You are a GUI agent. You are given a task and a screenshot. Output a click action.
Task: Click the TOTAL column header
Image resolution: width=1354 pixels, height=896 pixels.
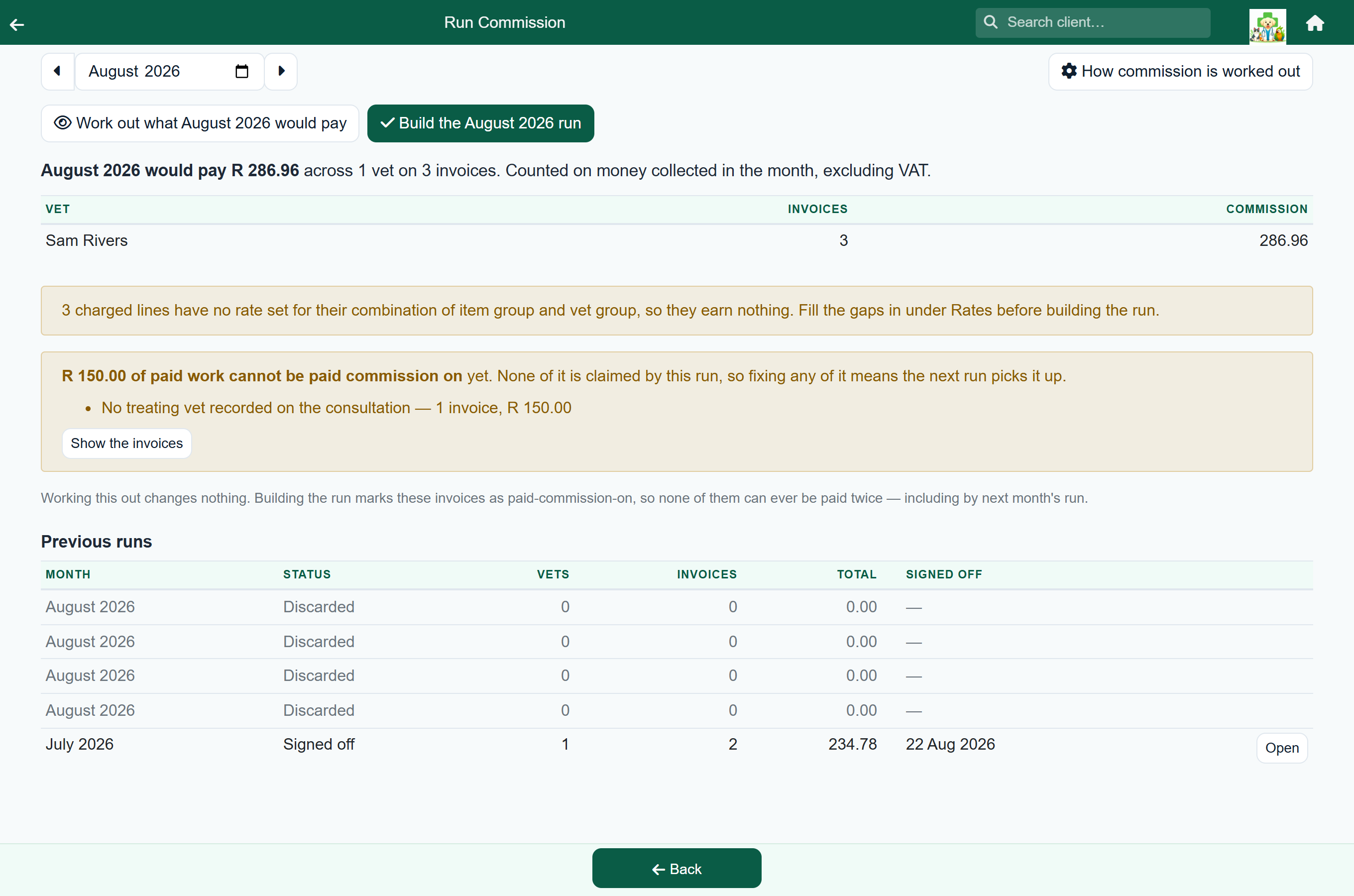click(x=856, y=574)
